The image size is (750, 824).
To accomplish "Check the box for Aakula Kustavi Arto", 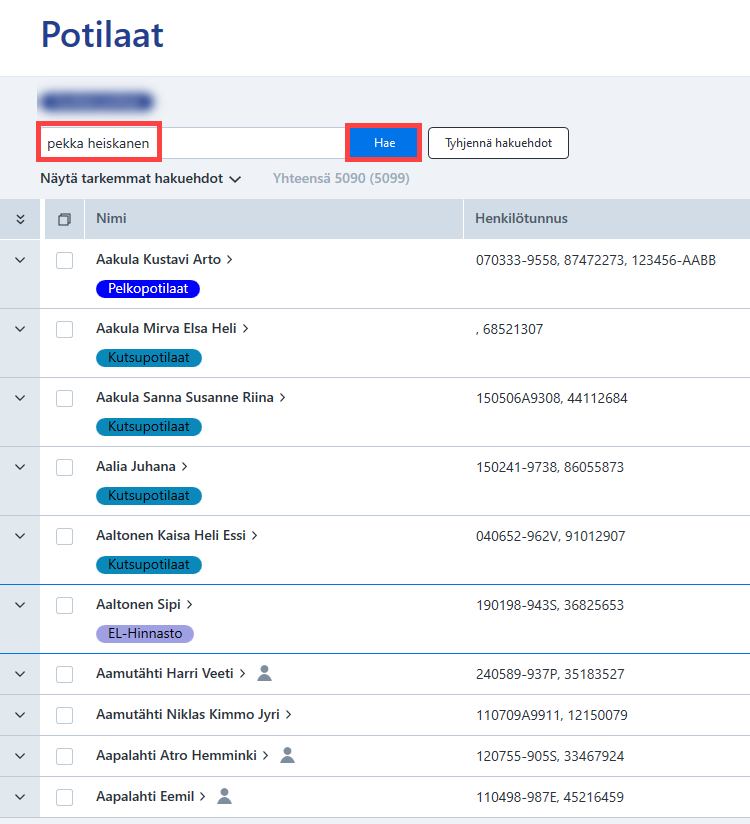I will (65, 260).
